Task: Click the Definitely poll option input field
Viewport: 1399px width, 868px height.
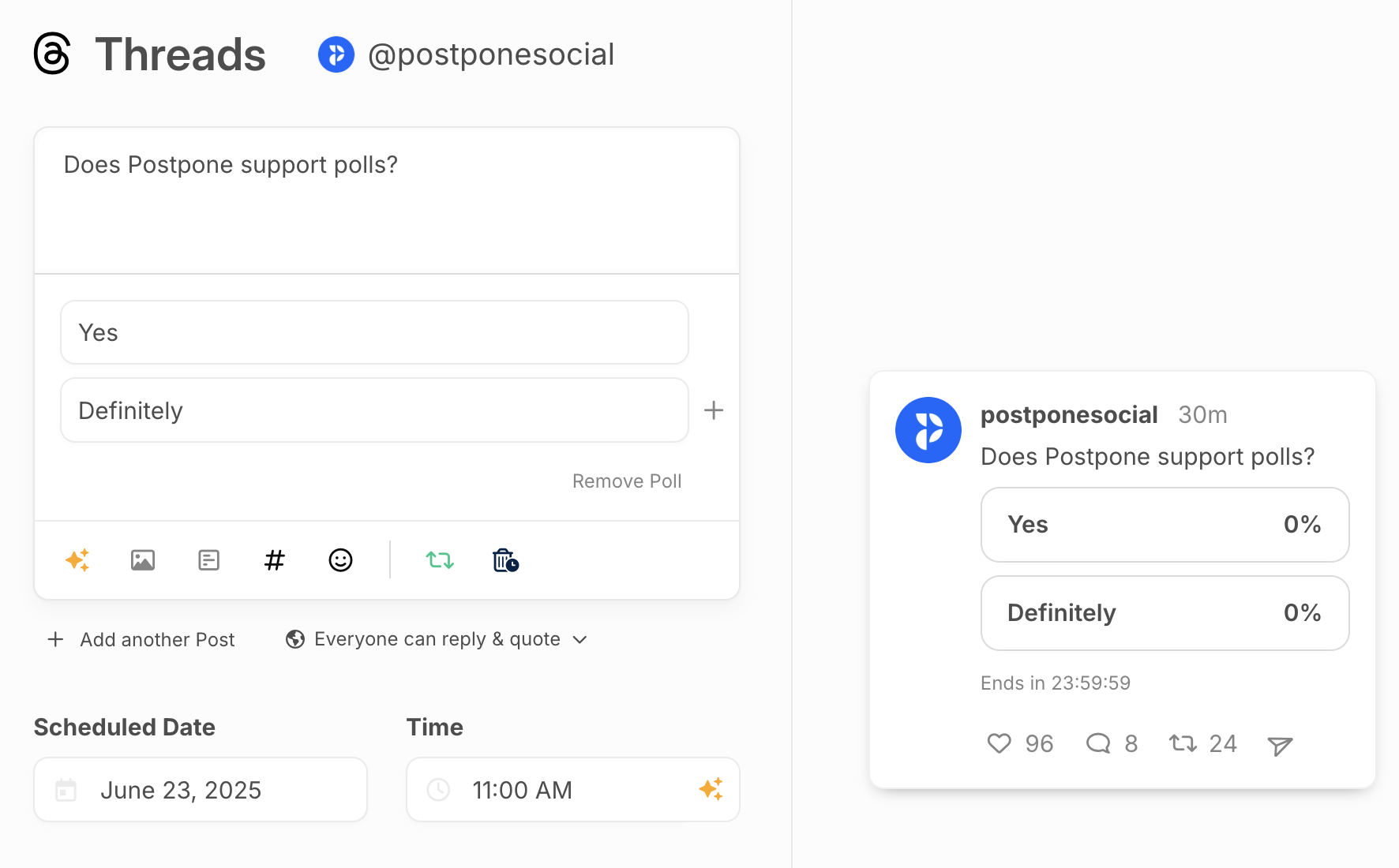Action: [374, 410]
